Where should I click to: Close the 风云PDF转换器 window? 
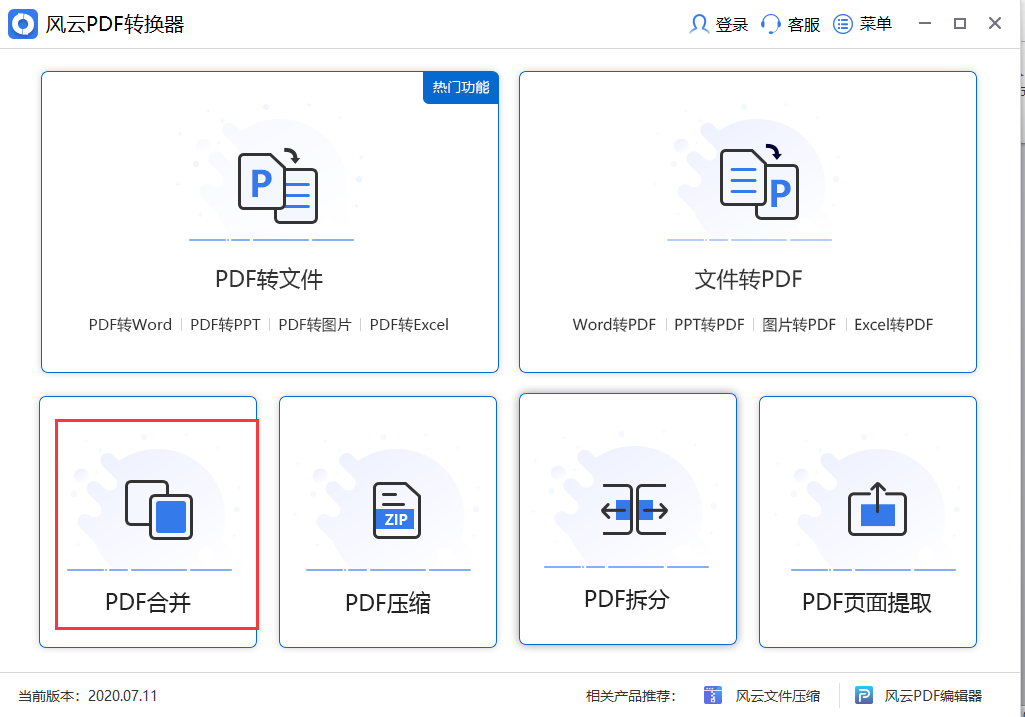click(x=995, y=24)
